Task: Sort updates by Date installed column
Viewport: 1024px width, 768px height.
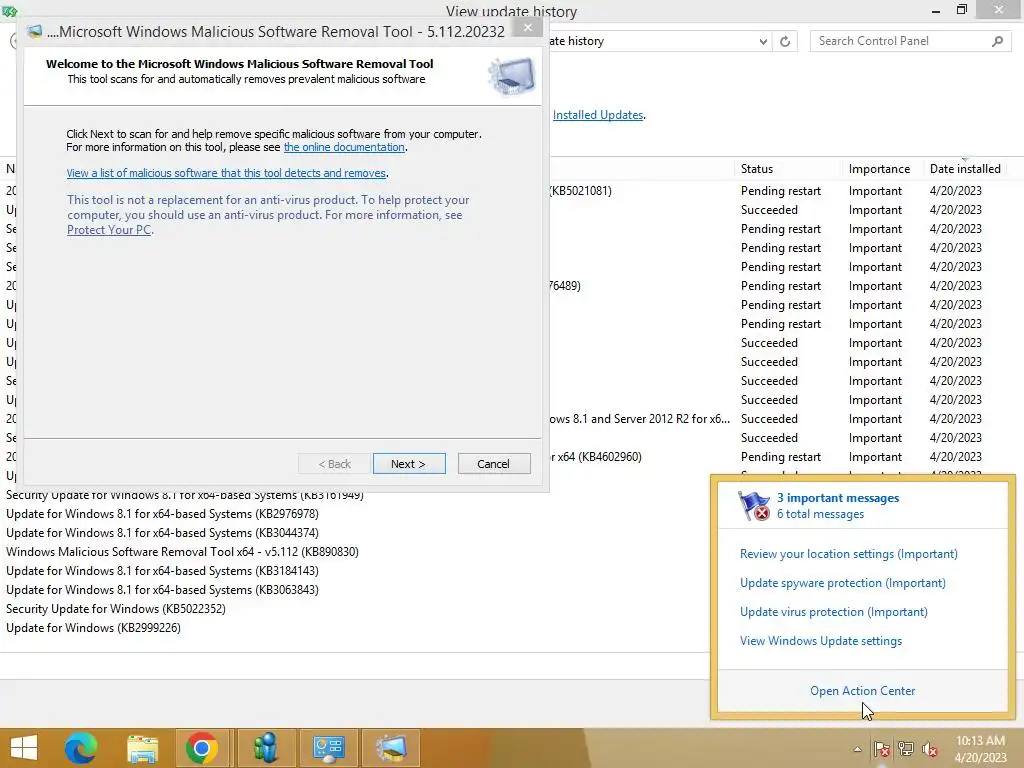Action: tap(965, 168)
